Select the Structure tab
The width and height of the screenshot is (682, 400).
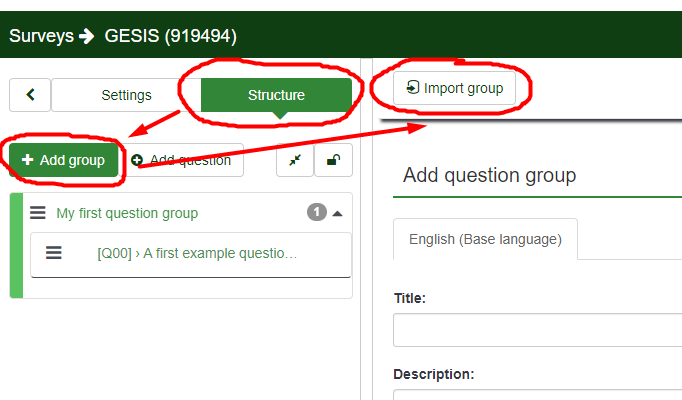pyautogui.click(x=276, y=95)
